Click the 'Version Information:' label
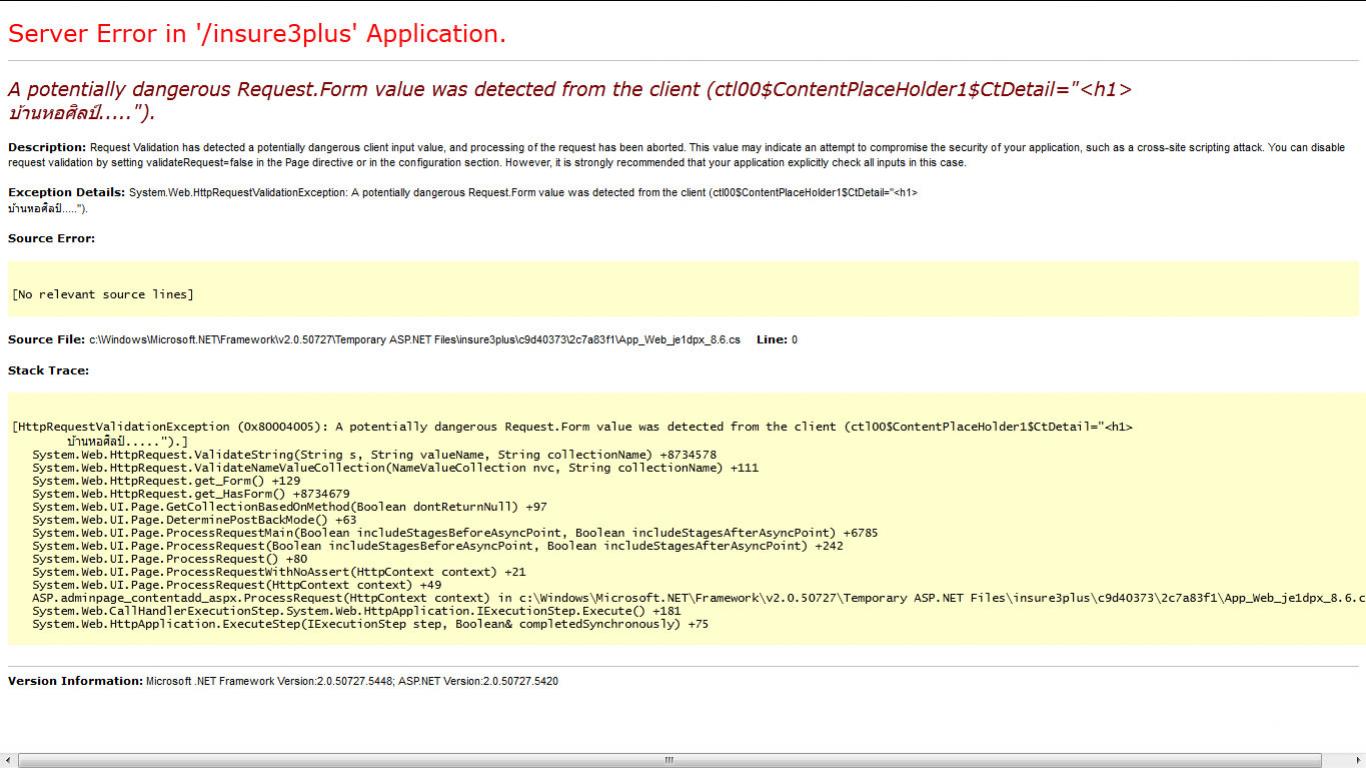 click(75, 681)
